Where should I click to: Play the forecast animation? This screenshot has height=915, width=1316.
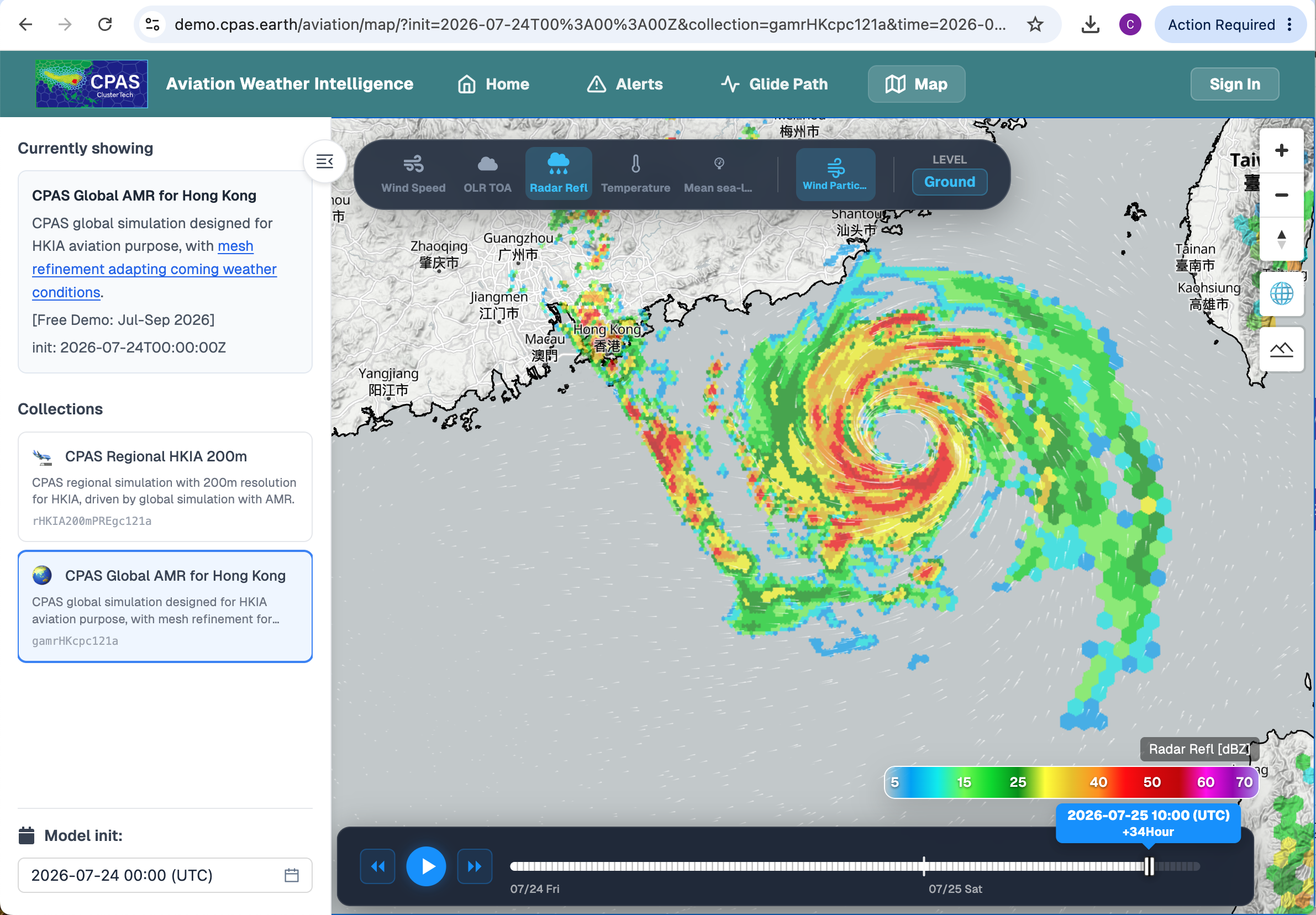point(426,866)
